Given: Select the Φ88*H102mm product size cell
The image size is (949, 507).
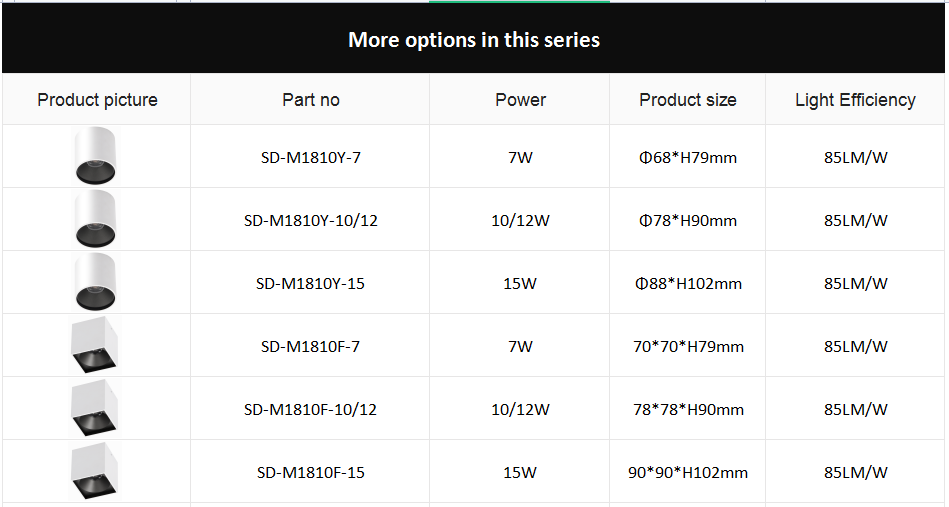Looking at the screenshot, I should pyautogui.click(x=688, y=284).
